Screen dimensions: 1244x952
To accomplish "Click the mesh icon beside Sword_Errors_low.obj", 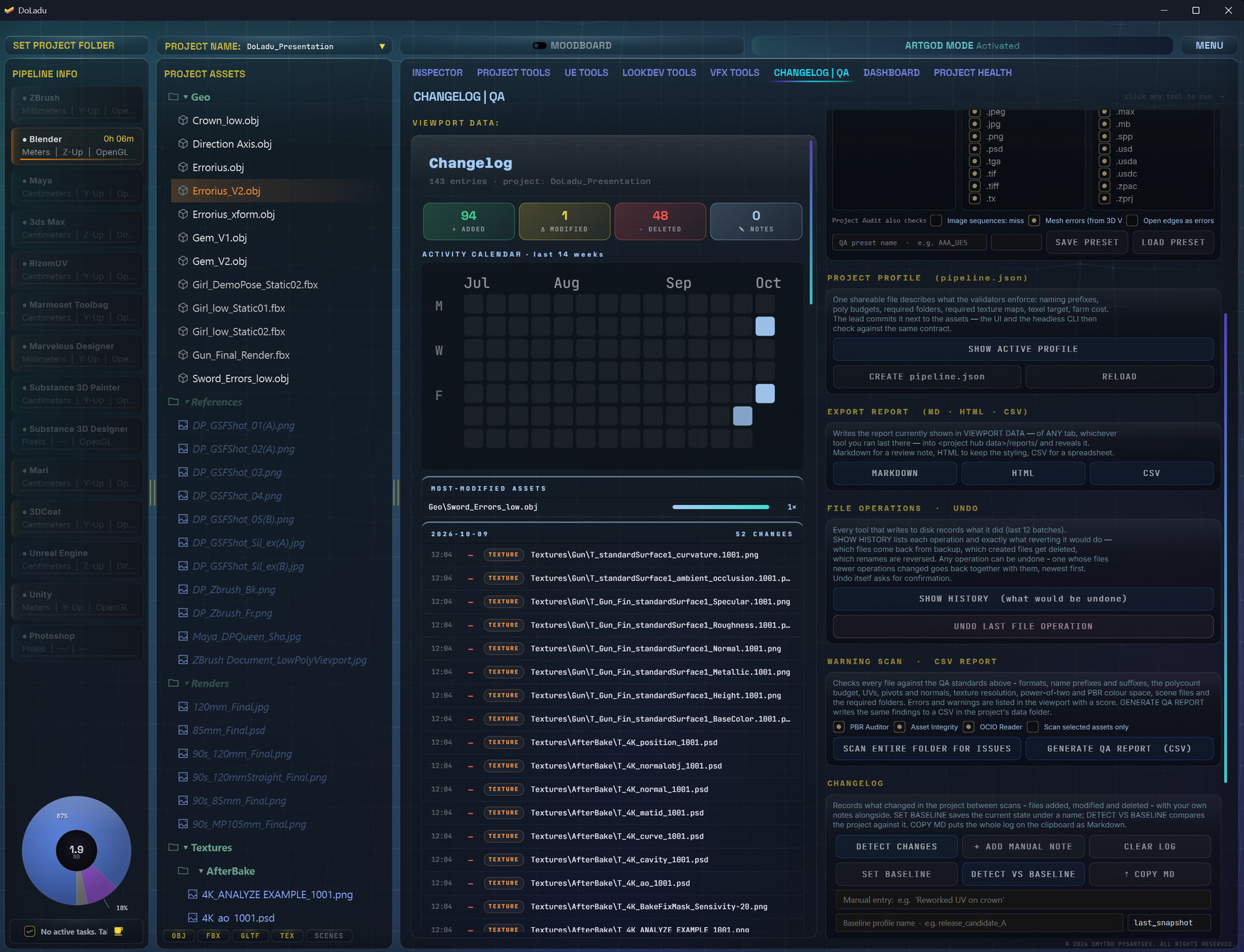I will pyautogui.click(x=183, y=379).
